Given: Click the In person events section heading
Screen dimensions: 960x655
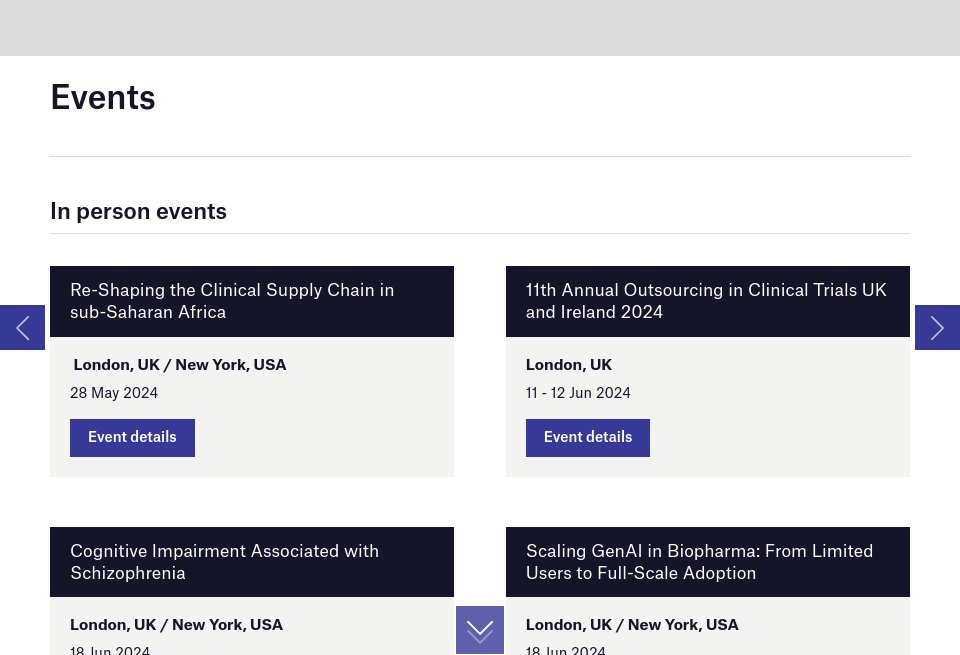Looking at the screenshot, I should 138,212.
